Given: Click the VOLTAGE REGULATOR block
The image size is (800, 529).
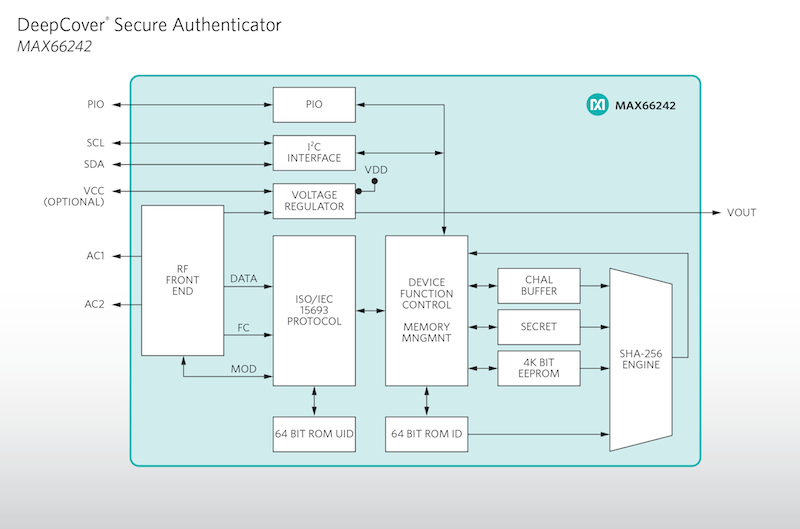Looking at the screenshot, I should coord(314,201).
